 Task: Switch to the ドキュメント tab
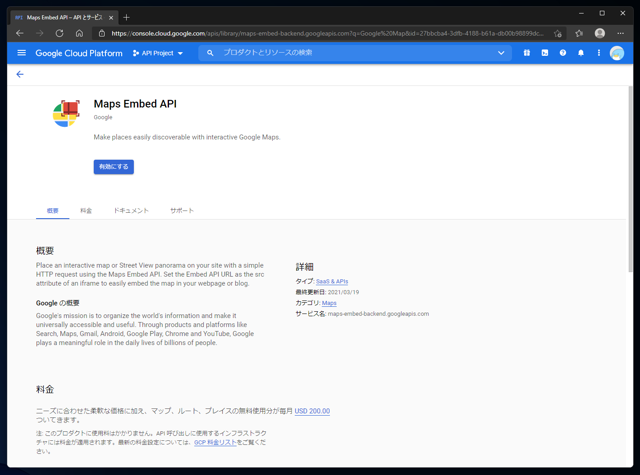click(x=131, y=211)
